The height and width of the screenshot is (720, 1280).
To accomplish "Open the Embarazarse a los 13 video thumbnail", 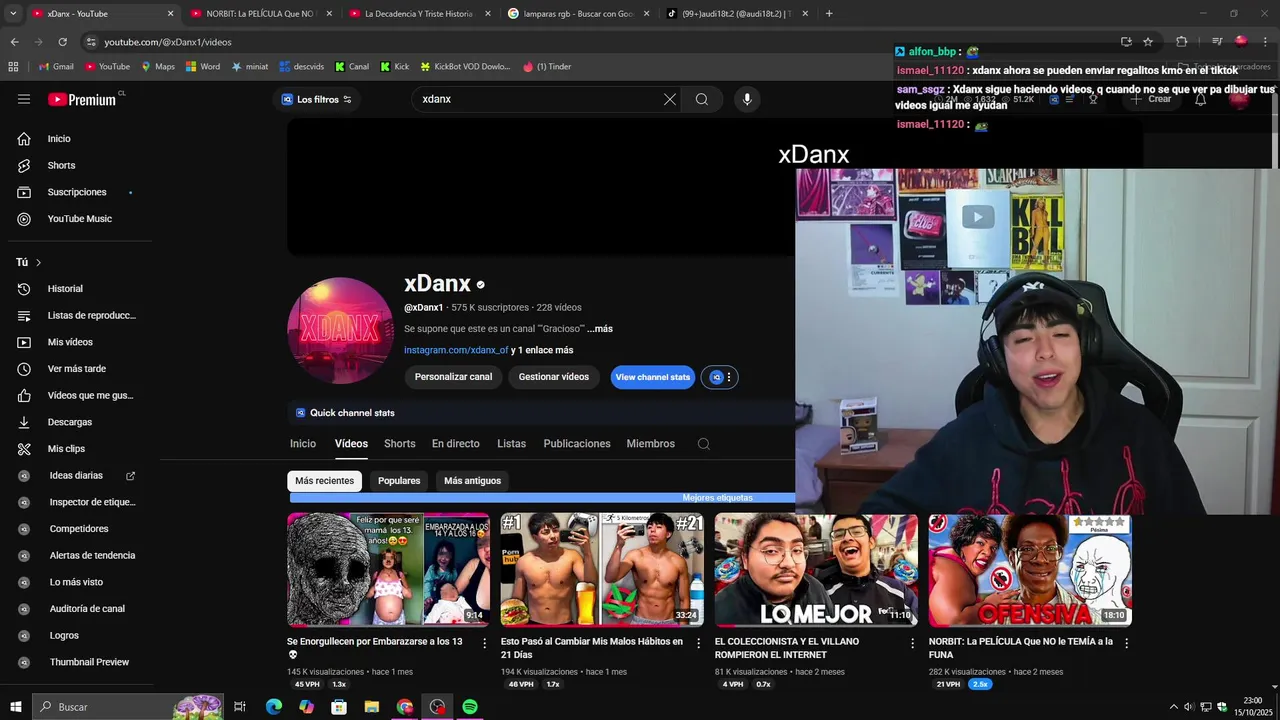I will pos(388,570).
